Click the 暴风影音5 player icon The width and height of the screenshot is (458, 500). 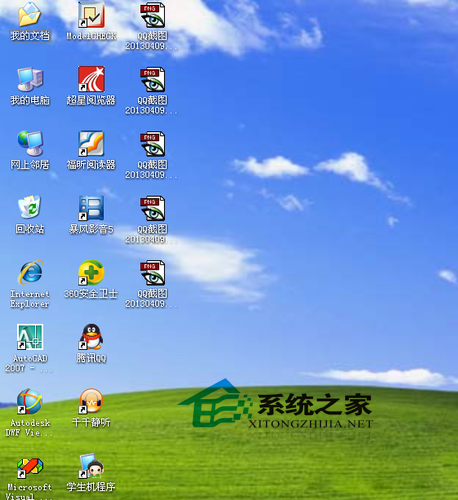pos(91,208)
